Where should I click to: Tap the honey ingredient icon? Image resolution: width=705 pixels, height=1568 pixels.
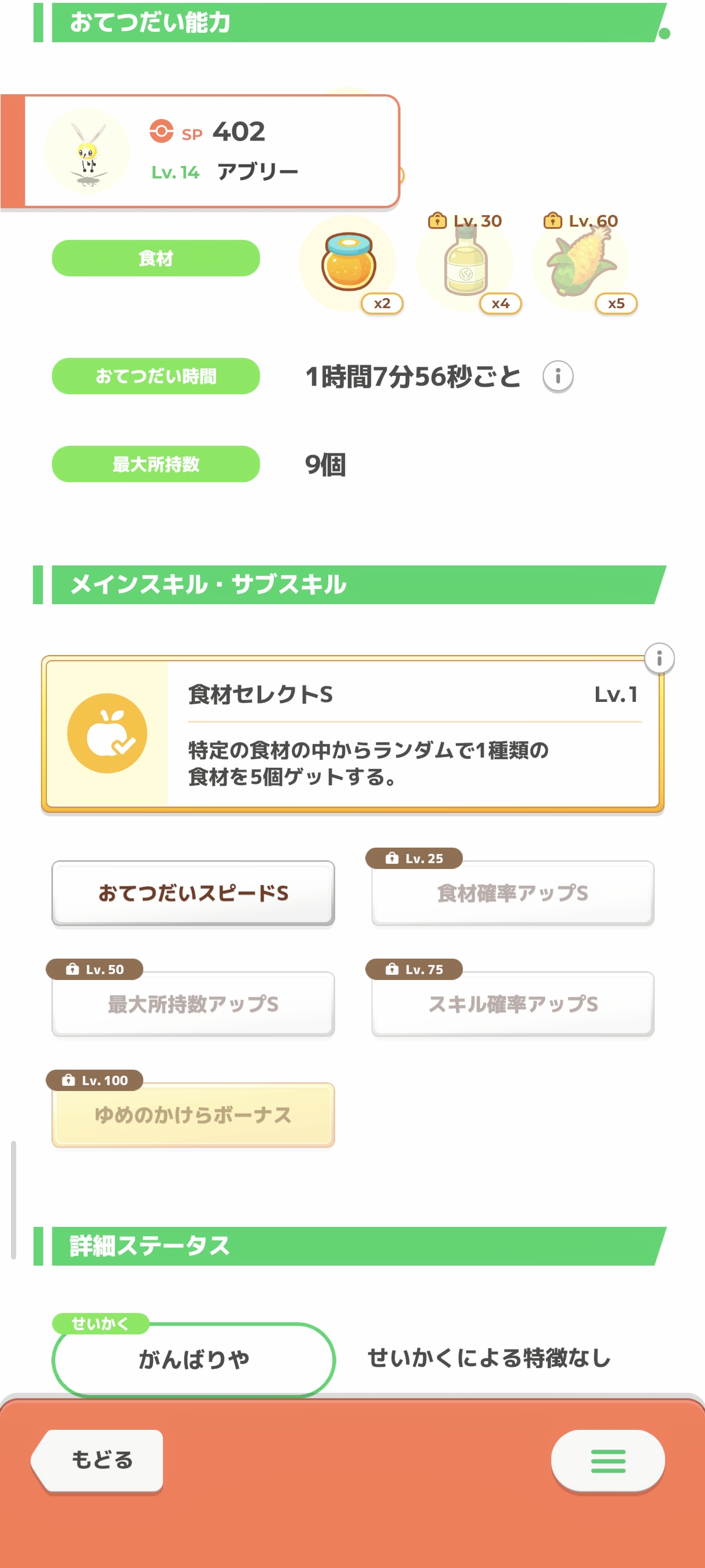tap(348, 263)
